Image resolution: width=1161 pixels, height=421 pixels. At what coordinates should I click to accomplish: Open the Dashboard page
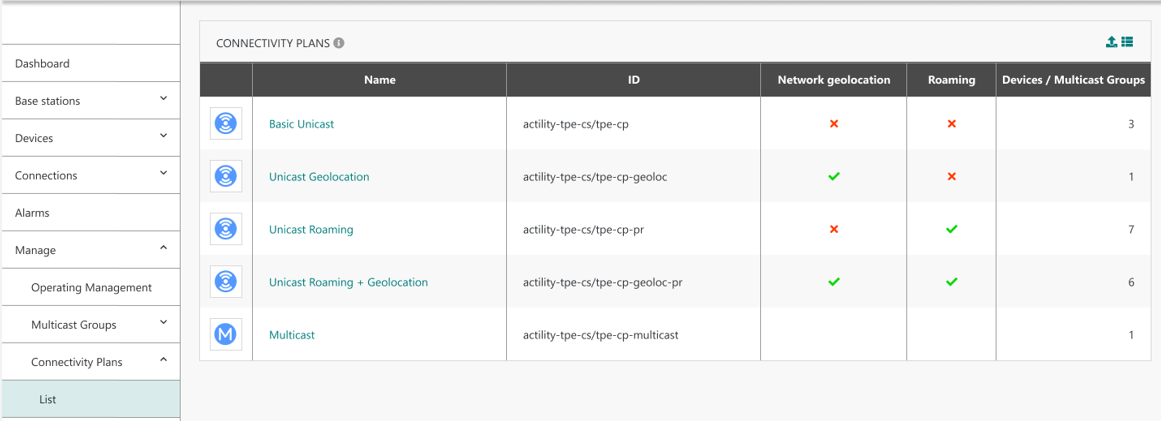[42, 64]
